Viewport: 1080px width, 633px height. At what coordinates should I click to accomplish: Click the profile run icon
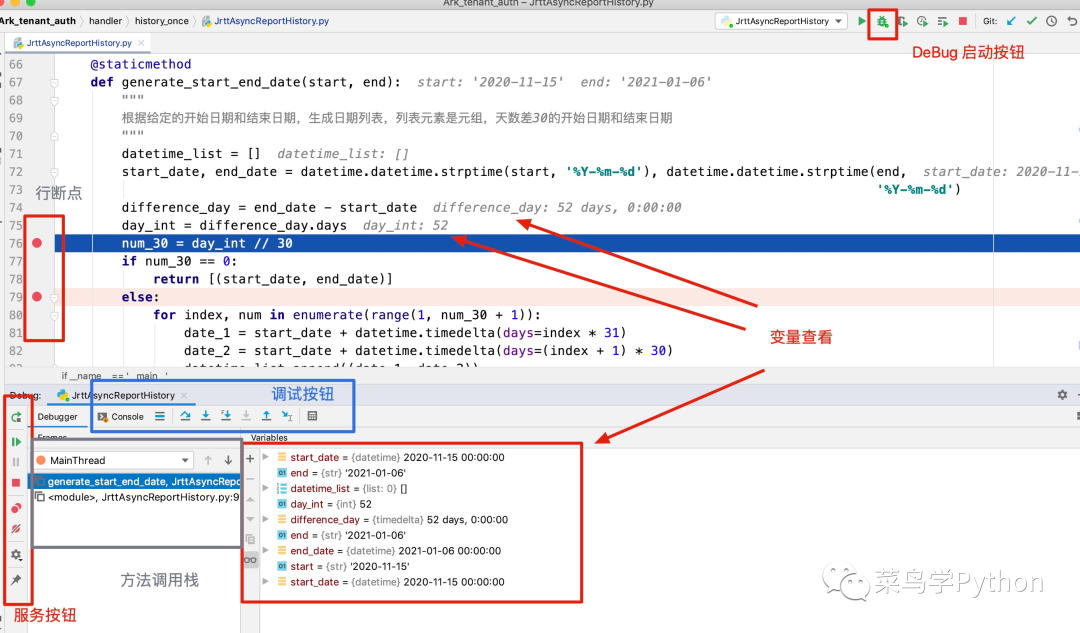click(x=922, y=22)
